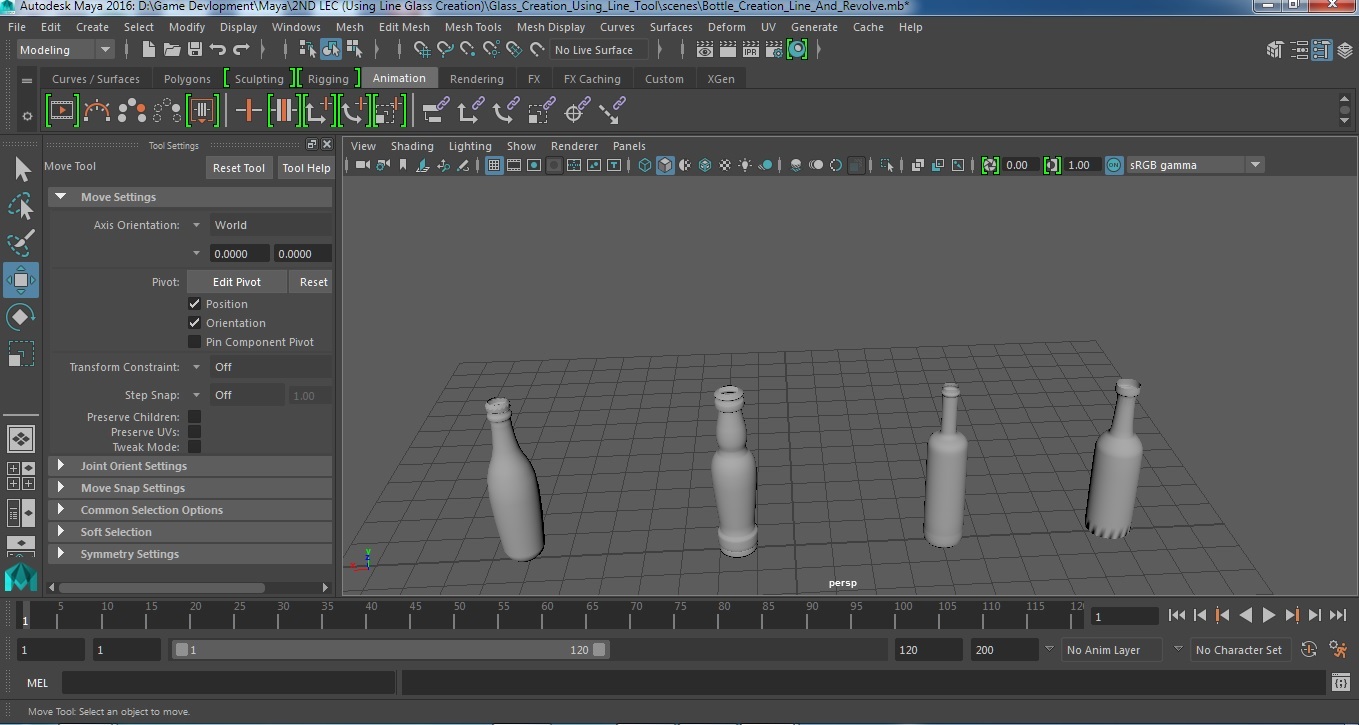Viewport: 1359px width, 725px height.
Task: Switch to the Rendering shelf tab
Action: click(x=477, y=79)
